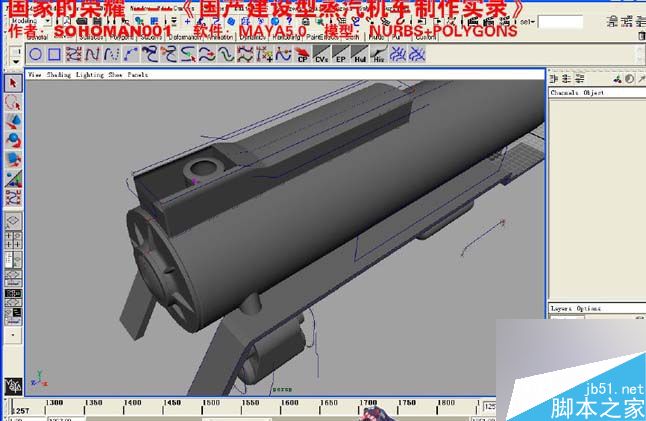
Task: Open the shelf options arrow menu
Action: pos(15,61)
